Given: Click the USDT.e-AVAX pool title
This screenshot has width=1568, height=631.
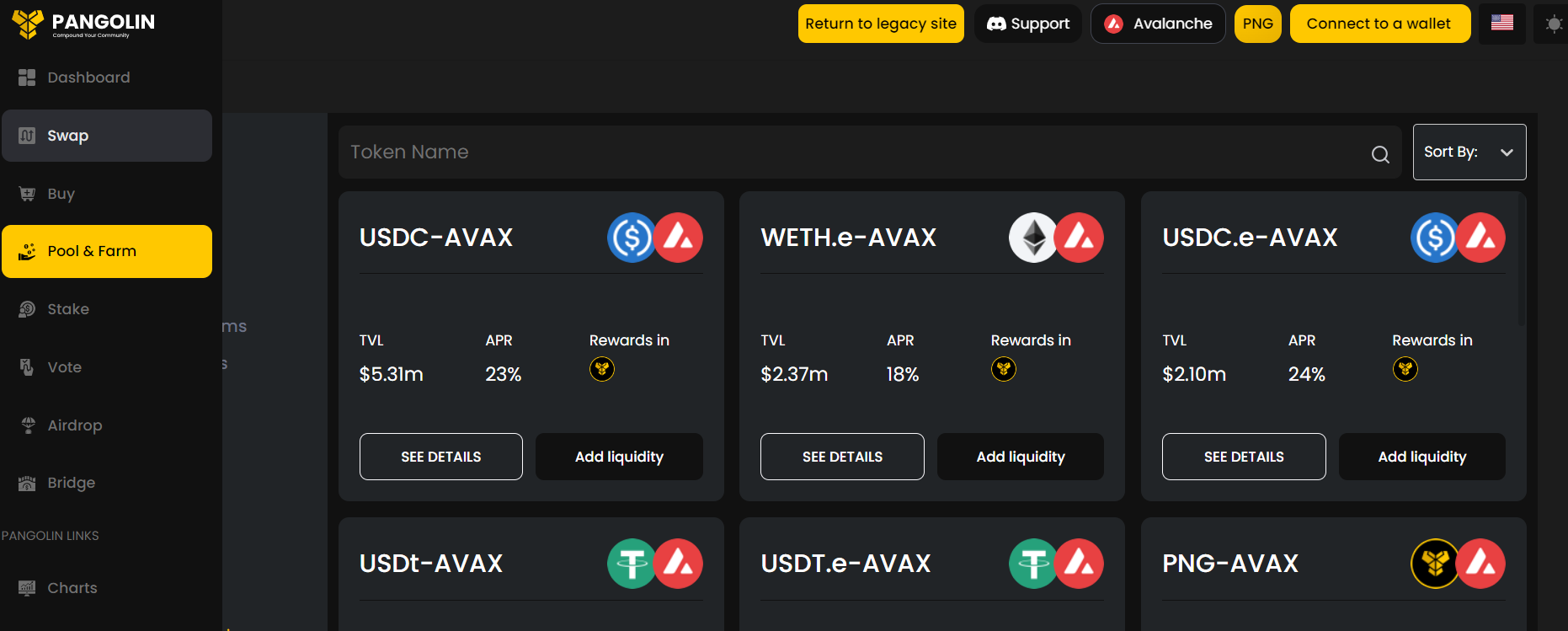Looking at the screenshot, I should tap(846, 564).
